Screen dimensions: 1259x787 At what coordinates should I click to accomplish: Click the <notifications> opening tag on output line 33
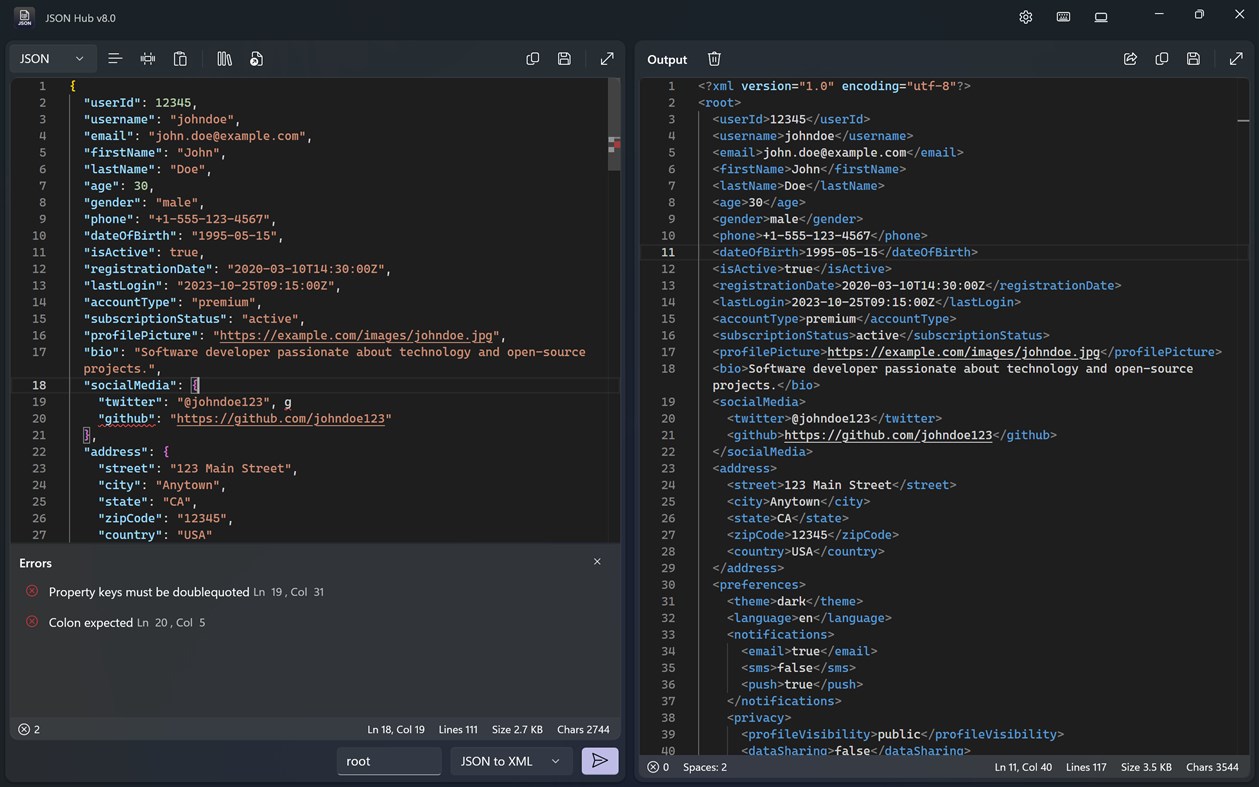pos(781,635)
